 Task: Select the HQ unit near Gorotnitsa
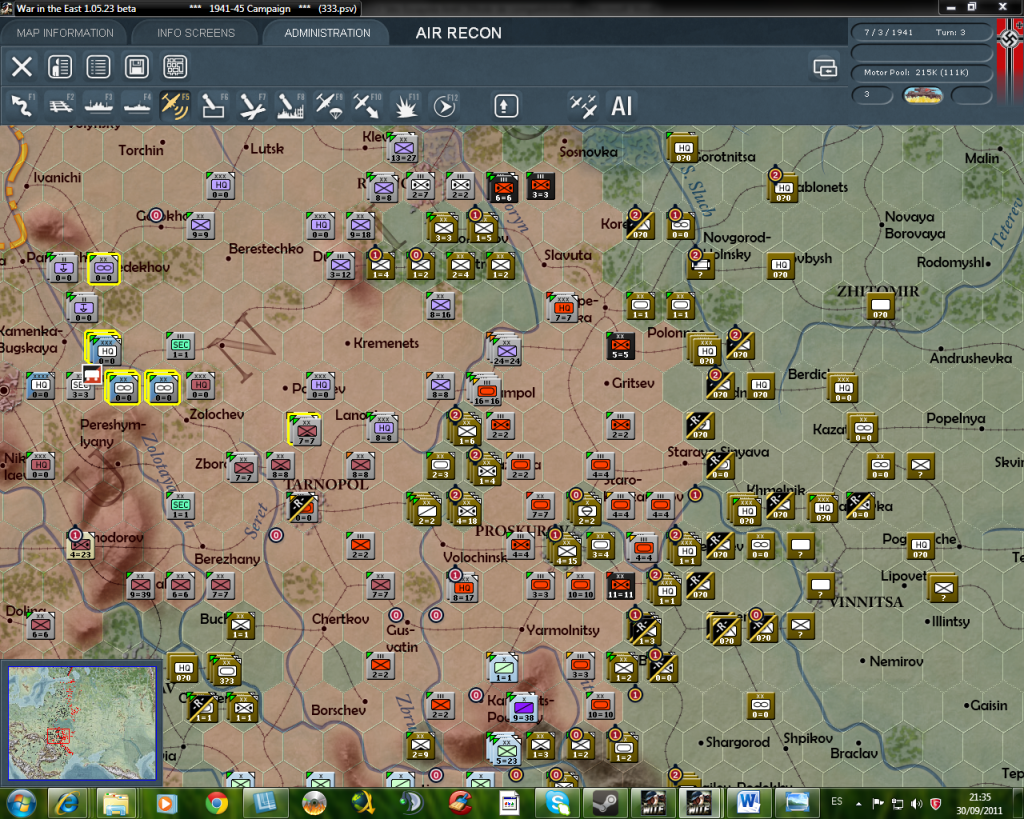(683, 149)
